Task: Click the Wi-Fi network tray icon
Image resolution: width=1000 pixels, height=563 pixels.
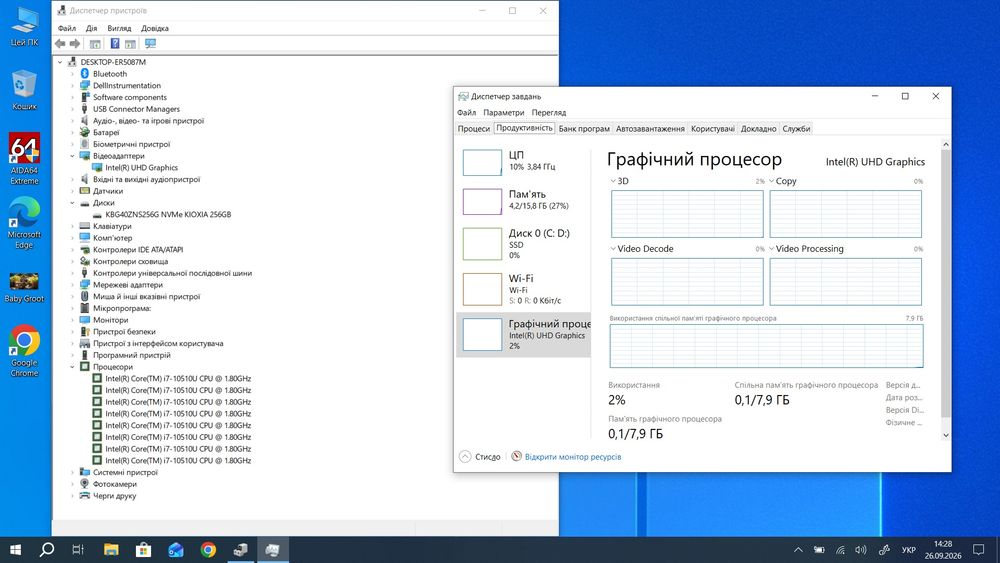Action: (841, 550)
